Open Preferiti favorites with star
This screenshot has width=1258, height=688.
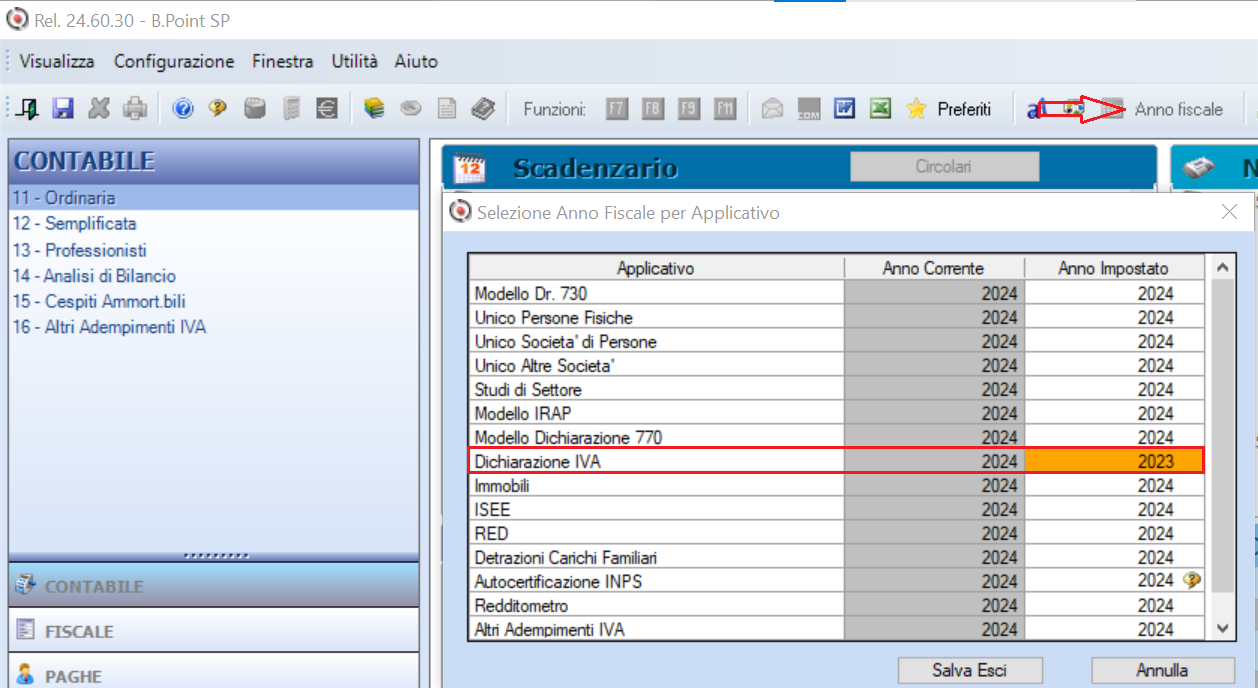tap(948, 109)
